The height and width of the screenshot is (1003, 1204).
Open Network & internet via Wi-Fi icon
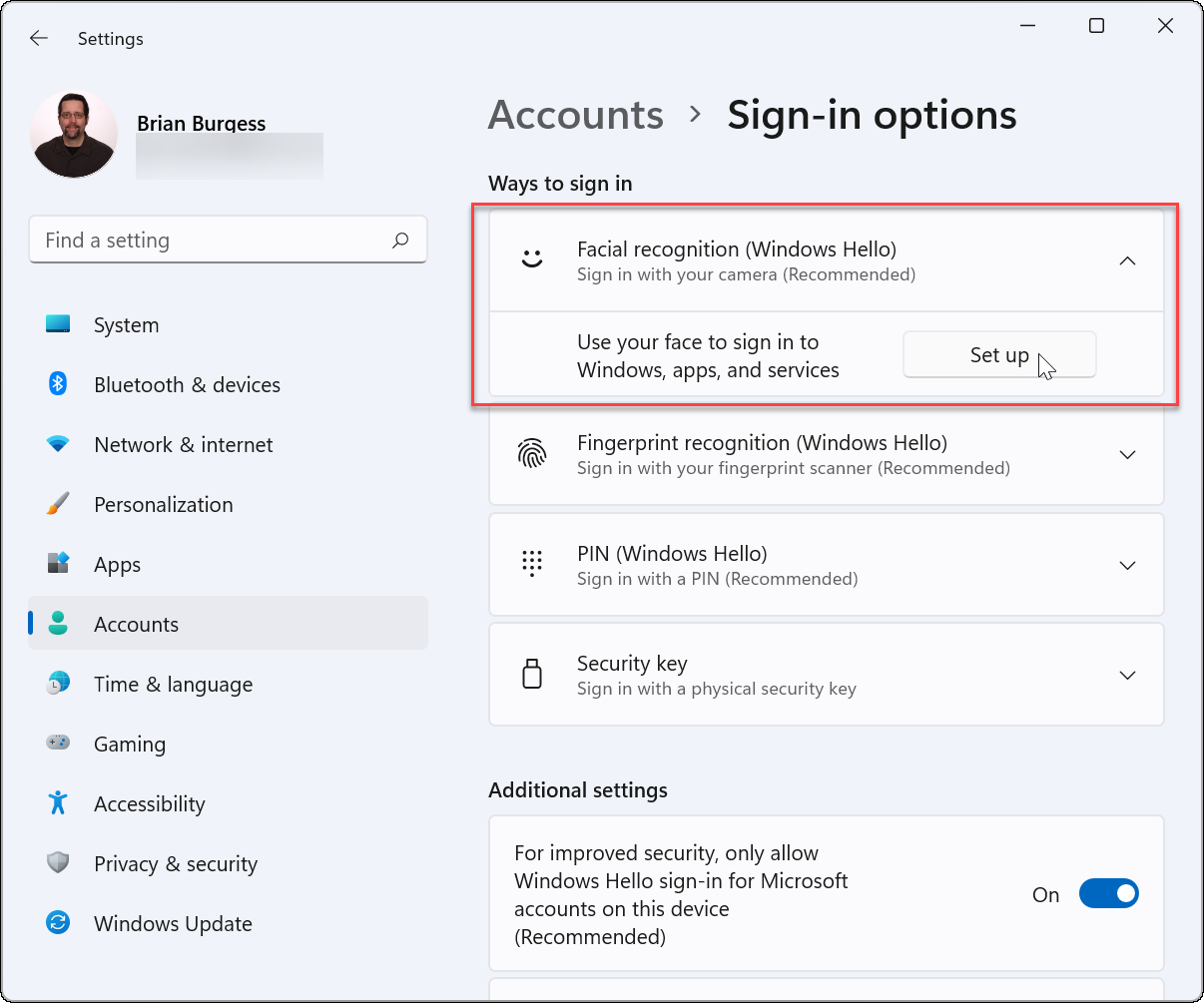click(x=58, y=444)
